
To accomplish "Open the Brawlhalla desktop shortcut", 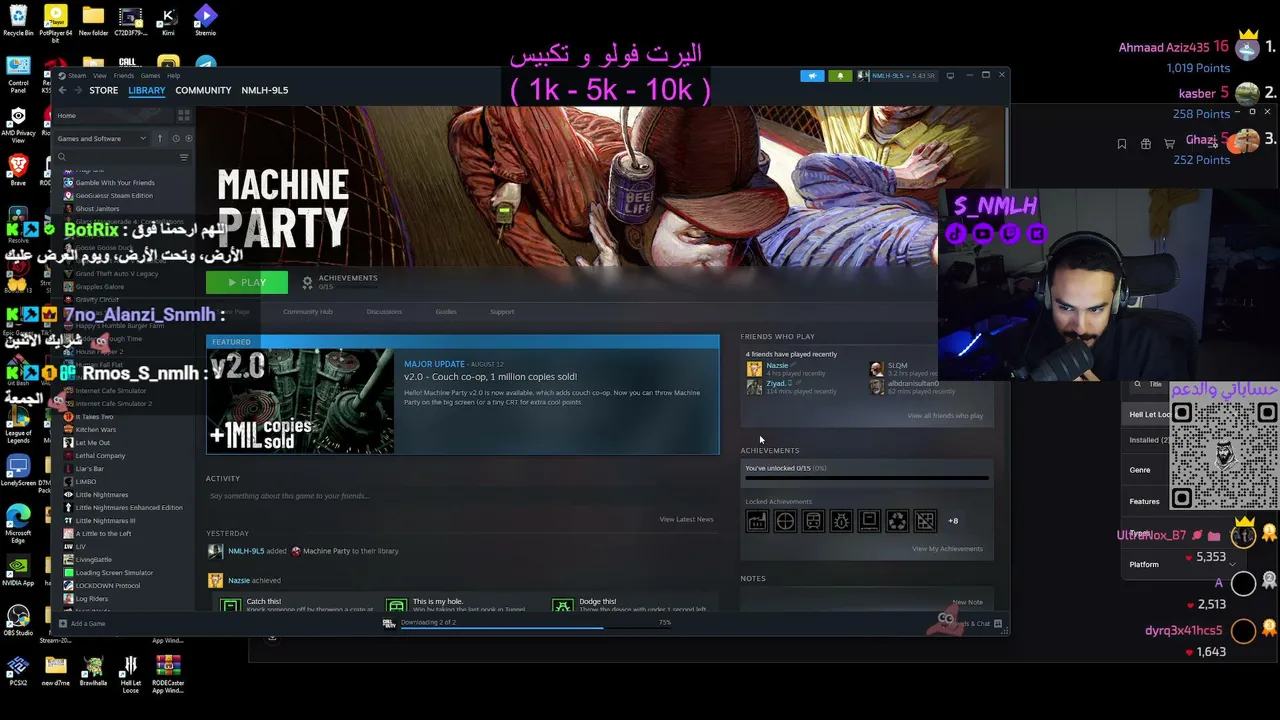I will tap(93, 672).
